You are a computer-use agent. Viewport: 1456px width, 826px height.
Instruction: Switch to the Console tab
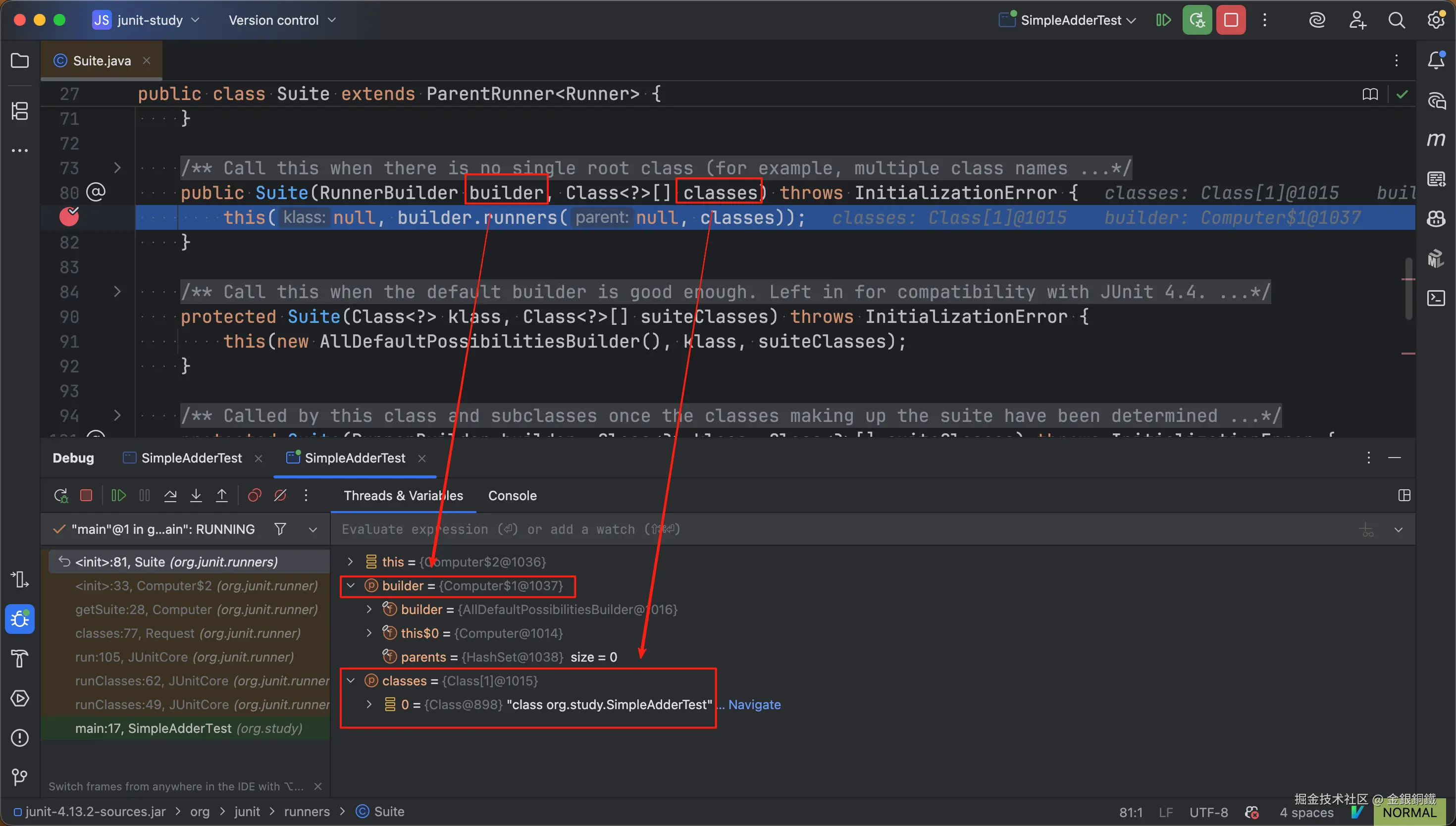(512, 495)
